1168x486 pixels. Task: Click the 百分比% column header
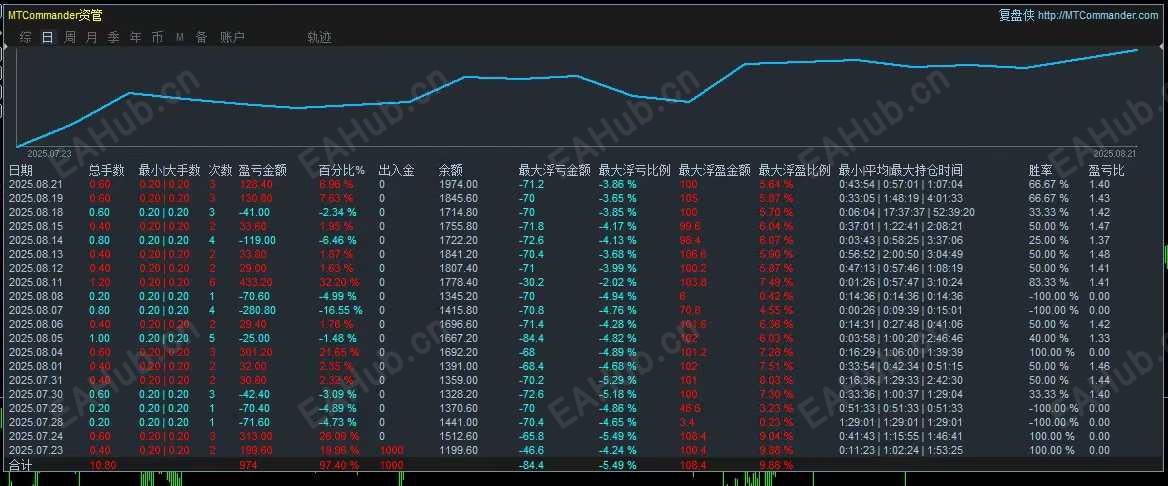tap(342, 170)
